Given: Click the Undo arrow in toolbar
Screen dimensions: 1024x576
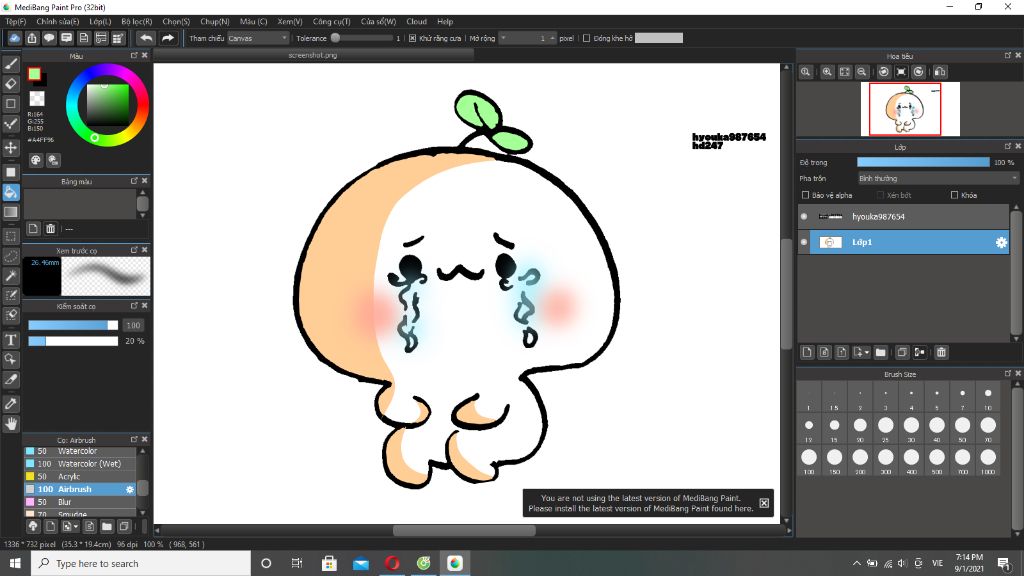Looking at the screenshot, I should [x=146, y=39].
